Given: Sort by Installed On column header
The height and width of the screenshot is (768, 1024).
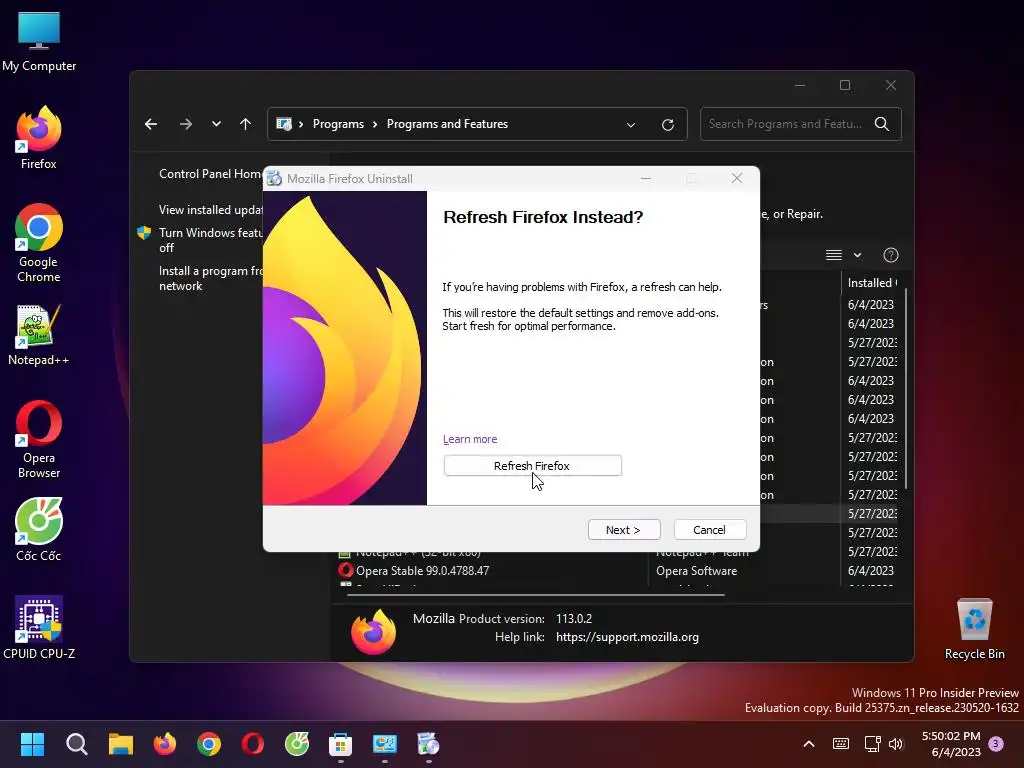Looking at the screenshot, I should (872, 283).
